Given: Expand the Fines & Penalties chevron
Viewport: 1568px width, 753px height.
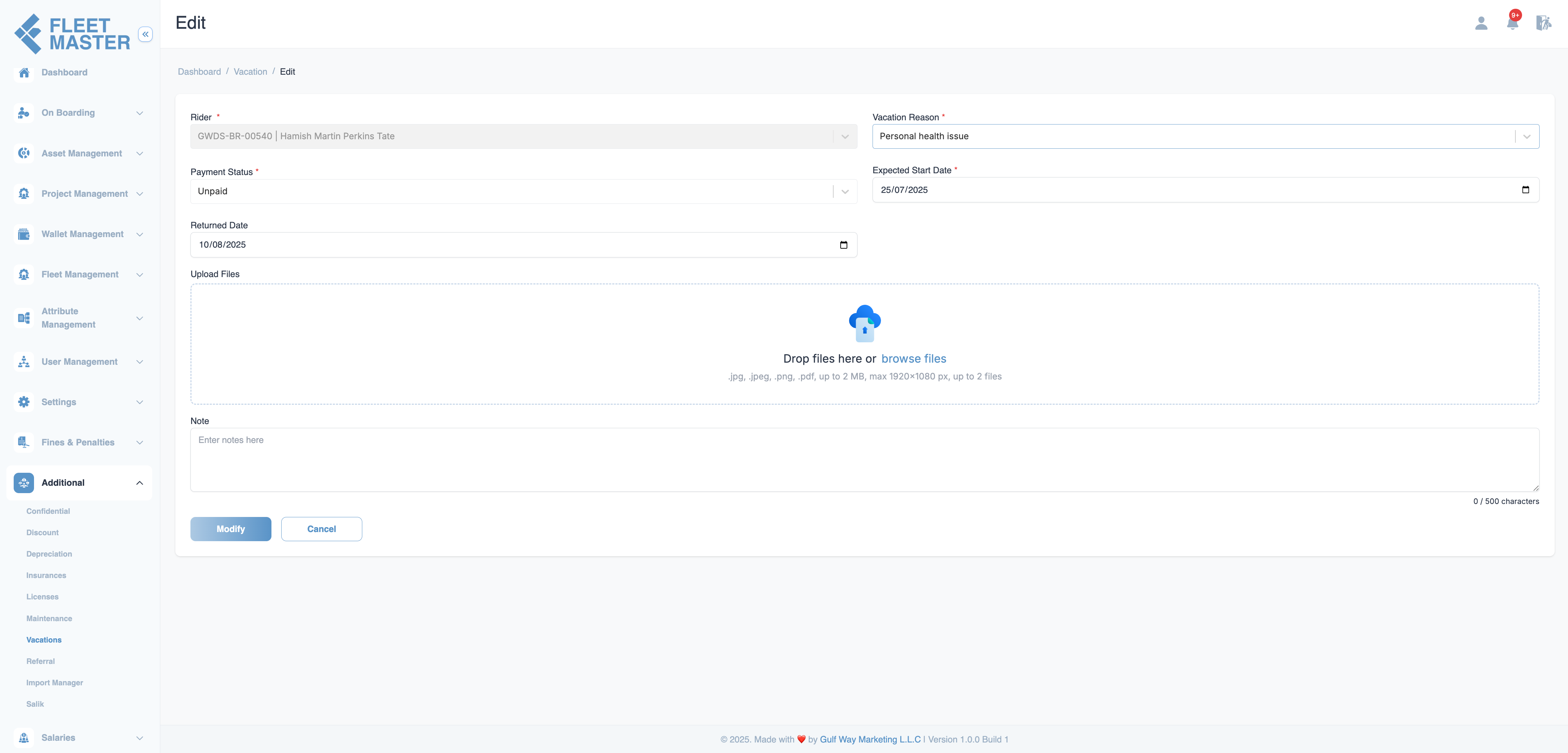Looking at the screenshot, I should tap(140, 443).
